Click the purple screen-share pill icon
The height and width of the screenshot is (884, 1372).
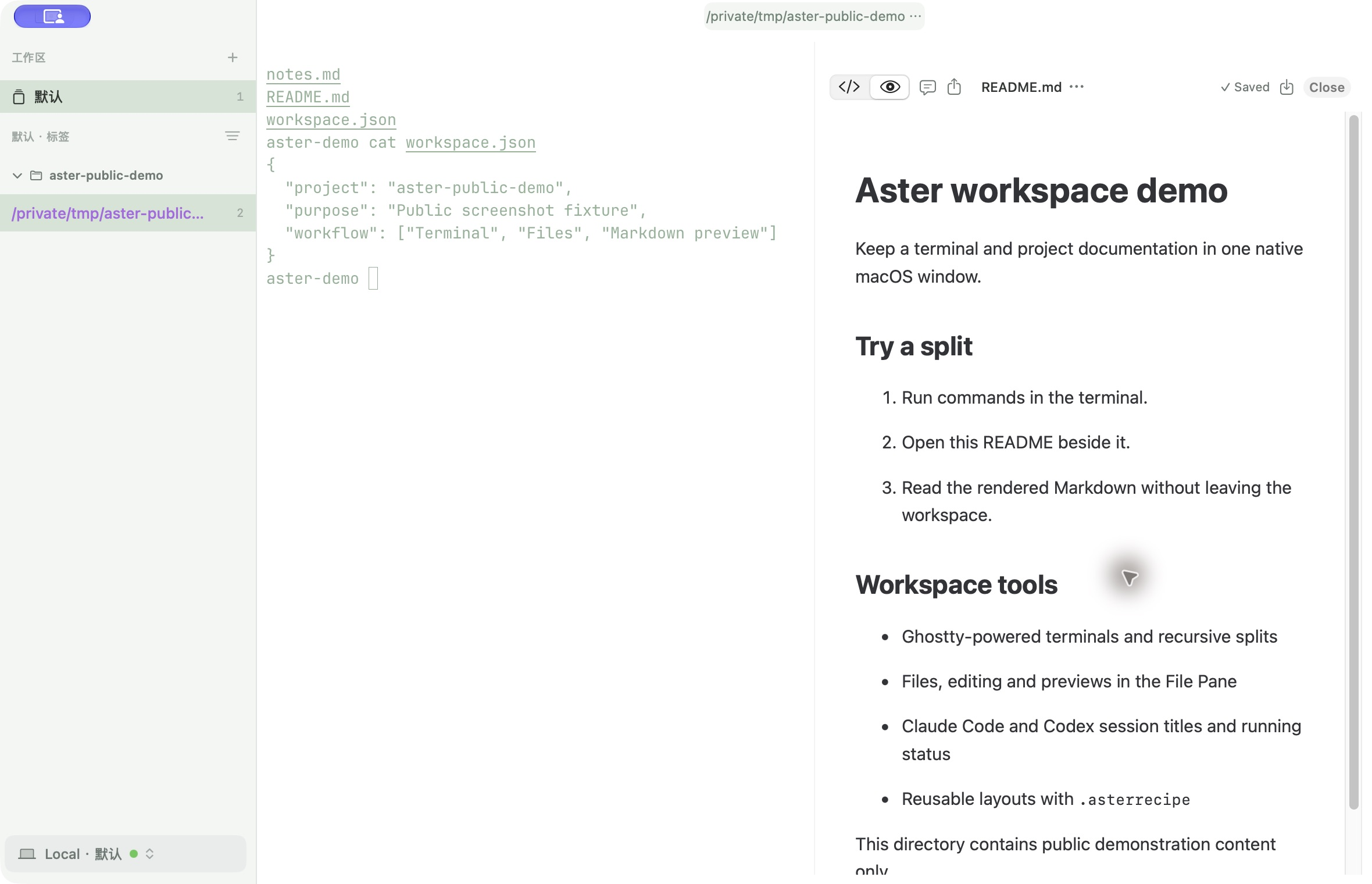tap(52, 16)
